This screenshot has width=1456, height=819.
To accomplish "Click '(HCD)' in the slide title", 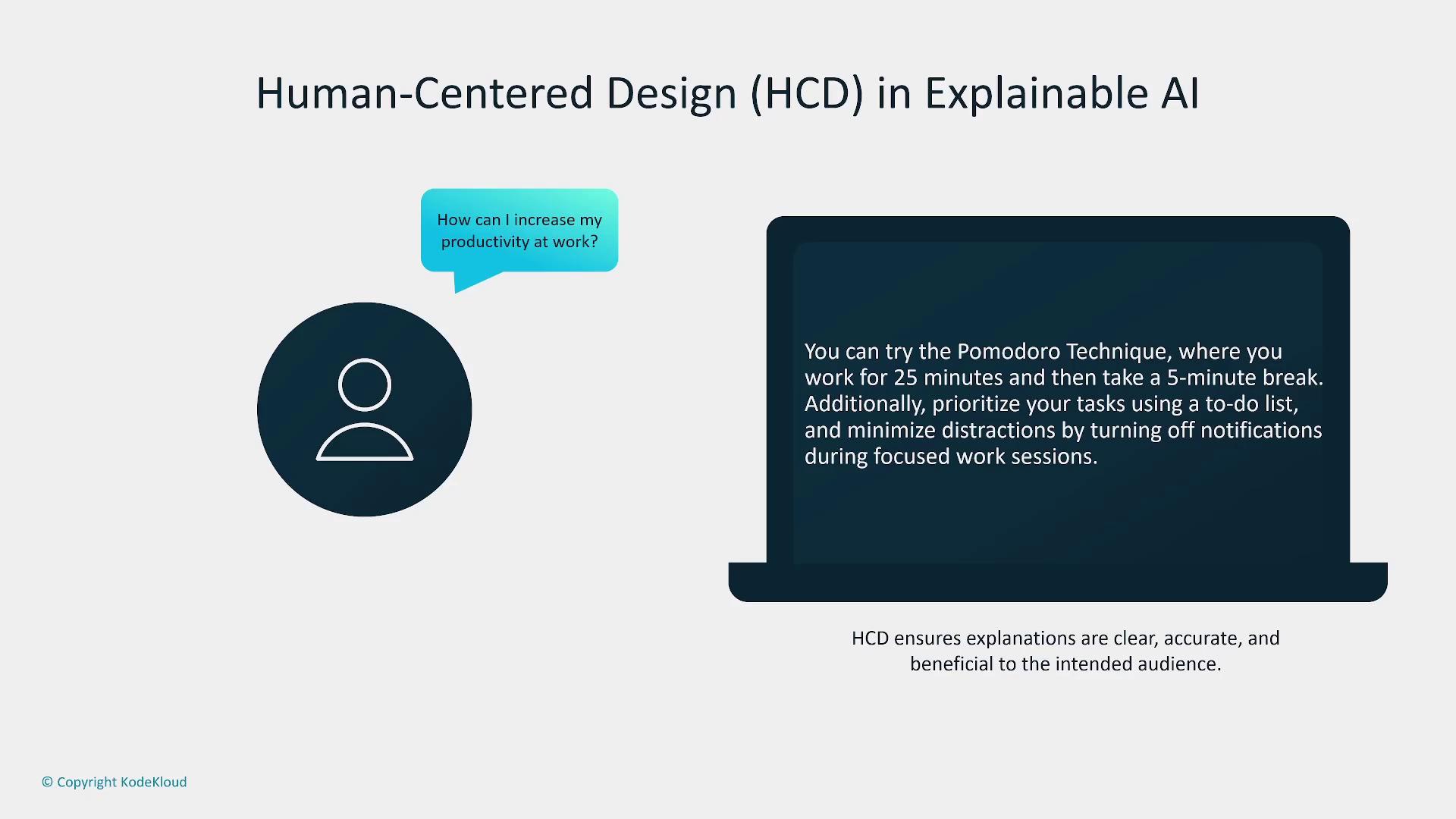I will pyautogui.click(x=806, y=93).
